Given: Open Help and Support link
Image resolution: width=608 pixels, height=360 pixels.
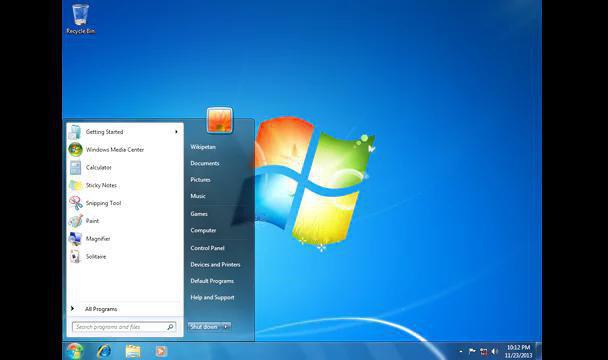Looking at the screenshot, I should 212,298.
